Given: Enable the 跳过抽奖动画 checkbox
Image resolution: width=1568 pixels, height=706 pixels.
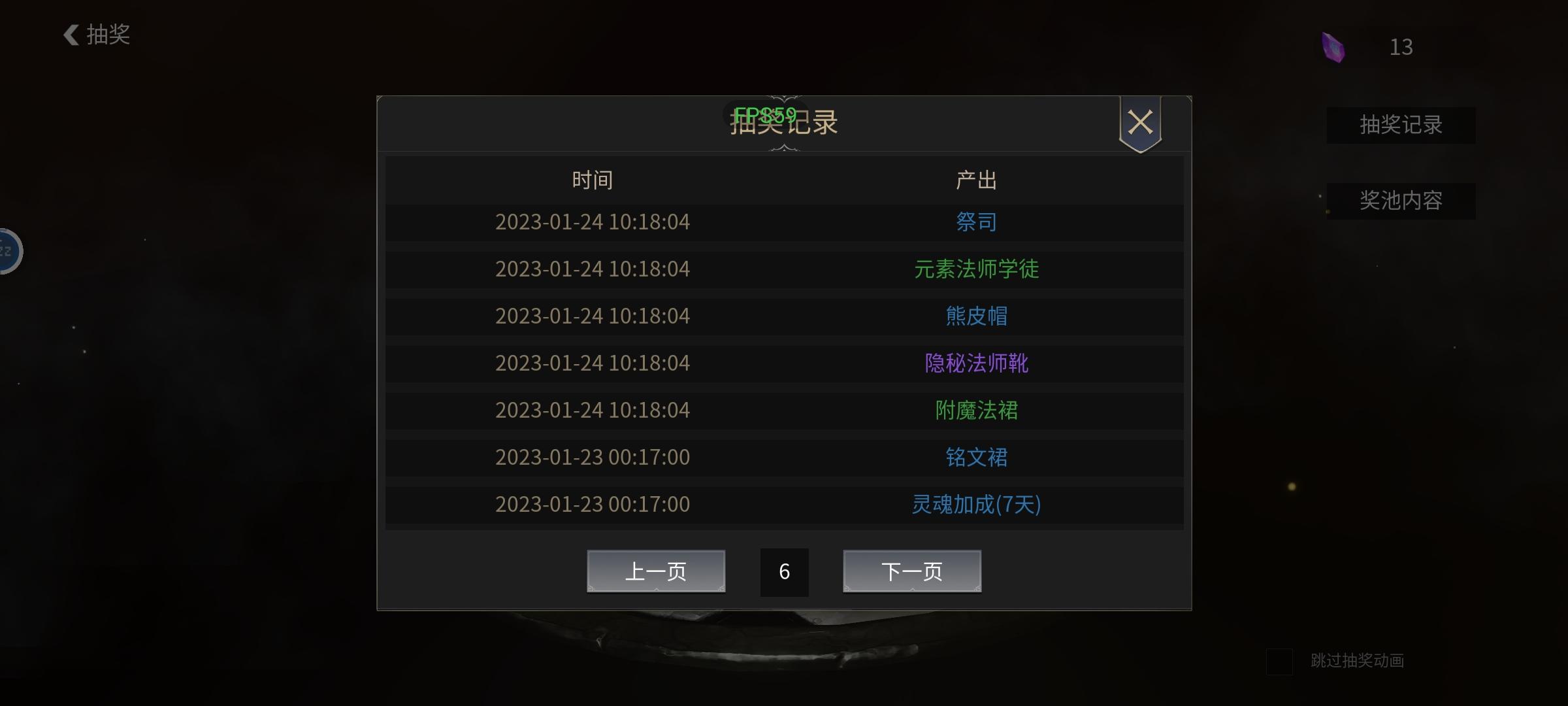Looking at the screenshot, I should coord(1279,662).
